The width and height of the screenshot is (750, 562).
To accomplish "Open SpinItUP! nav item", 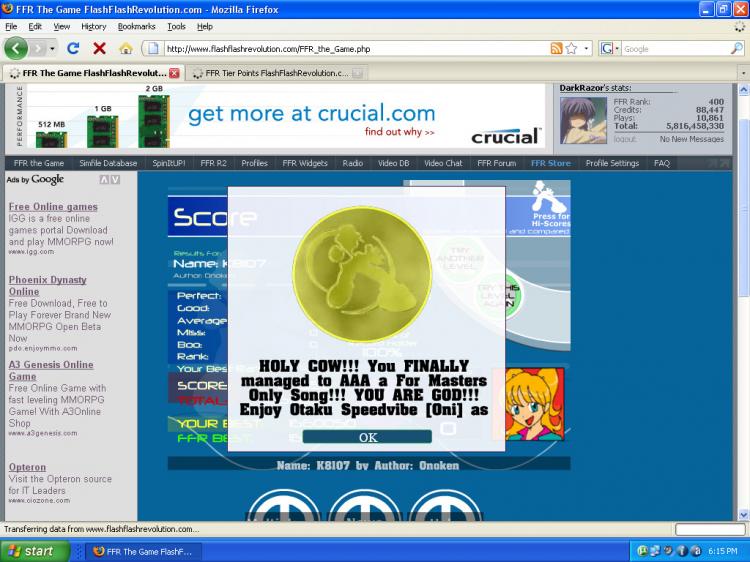I will pos(169,163).
